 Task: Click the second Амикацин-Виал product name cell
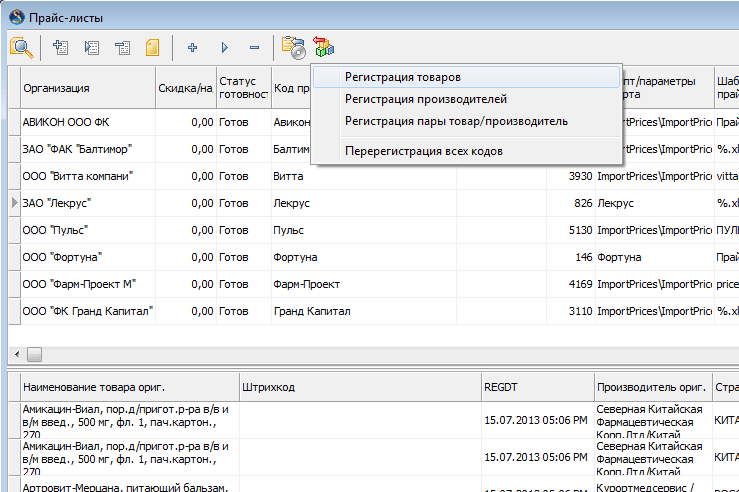pyautogui.click(x=131, y=457)
